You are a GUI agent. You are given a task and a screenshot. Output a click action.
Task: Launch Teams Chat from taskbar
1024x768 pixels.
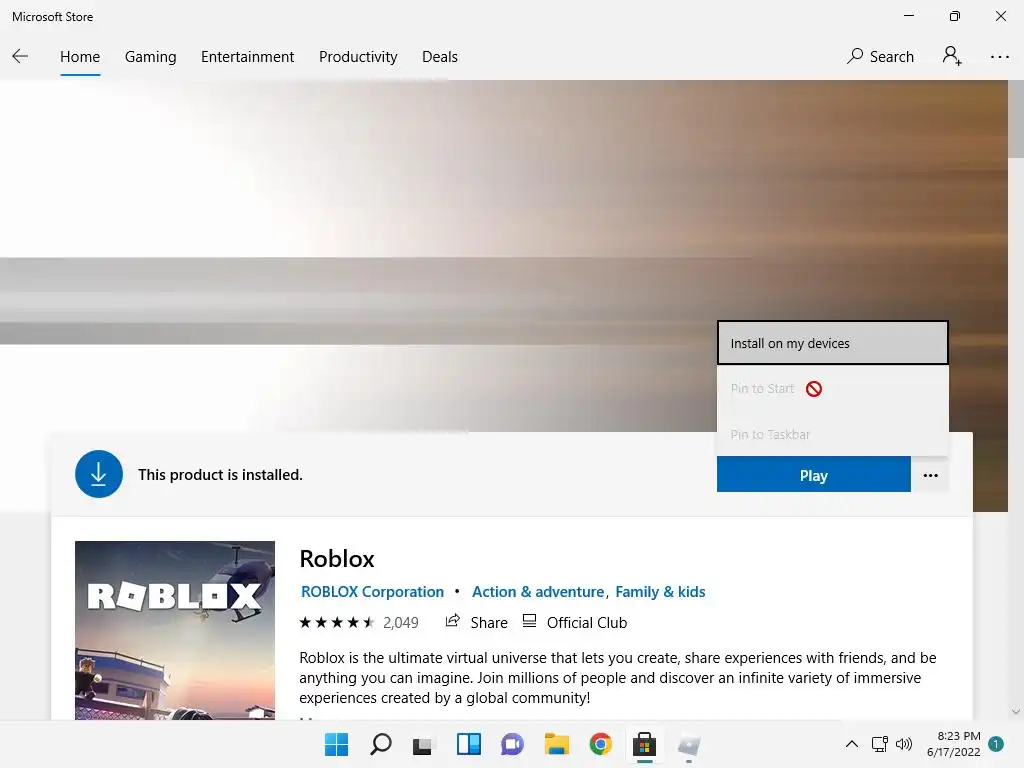(512, 744)
